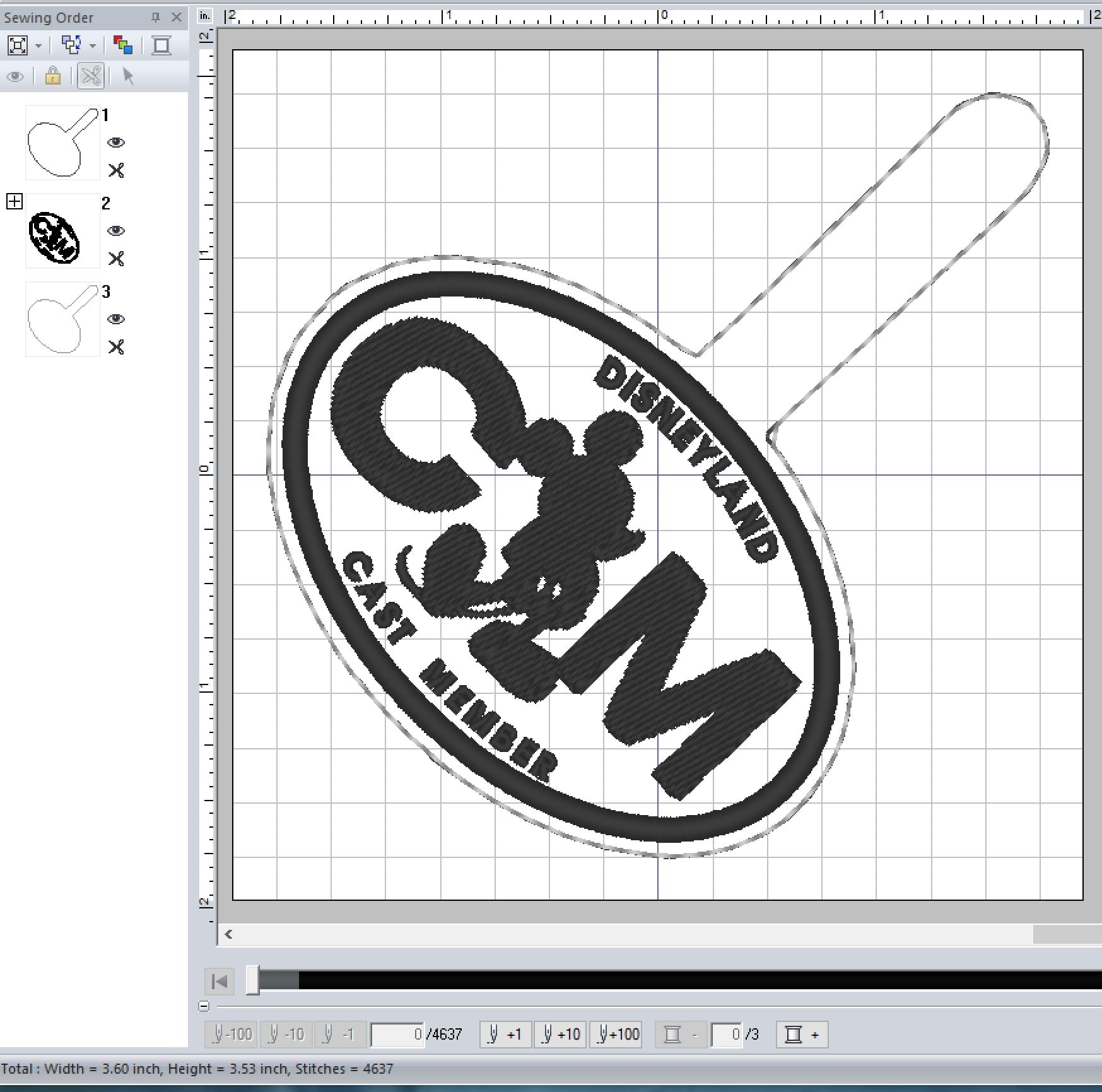Toggle thread trim scissors on item 2
Image resolution: width=1102 pixels, height=1092 pixels.
[x=116, y=259]
